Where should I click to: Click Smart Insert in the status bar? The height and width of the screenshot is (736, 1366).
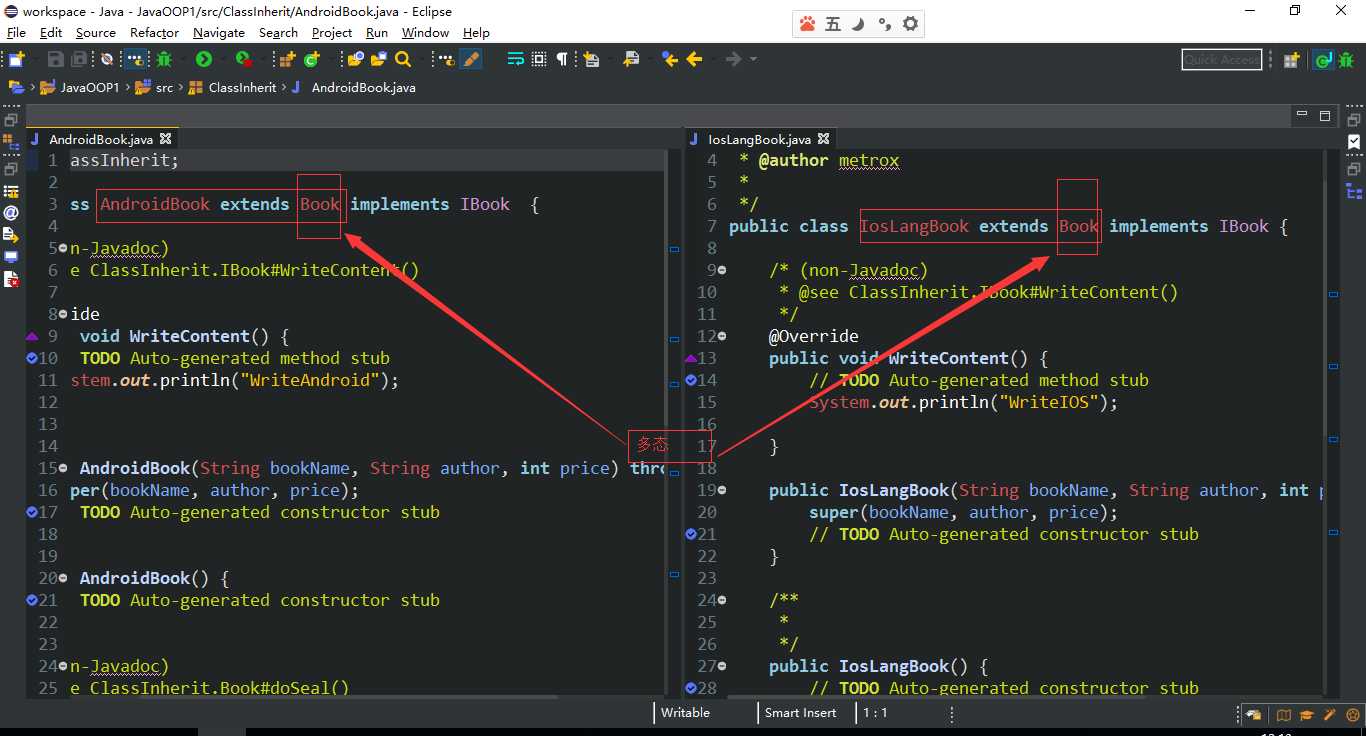click(x=801, y=713)
